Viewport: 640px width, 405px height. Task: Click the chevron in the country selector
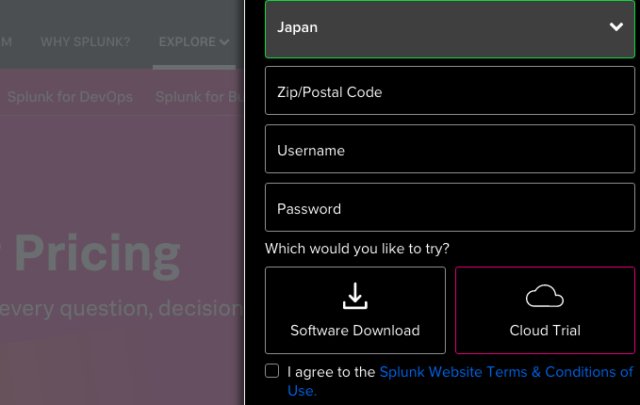(616, 28)
